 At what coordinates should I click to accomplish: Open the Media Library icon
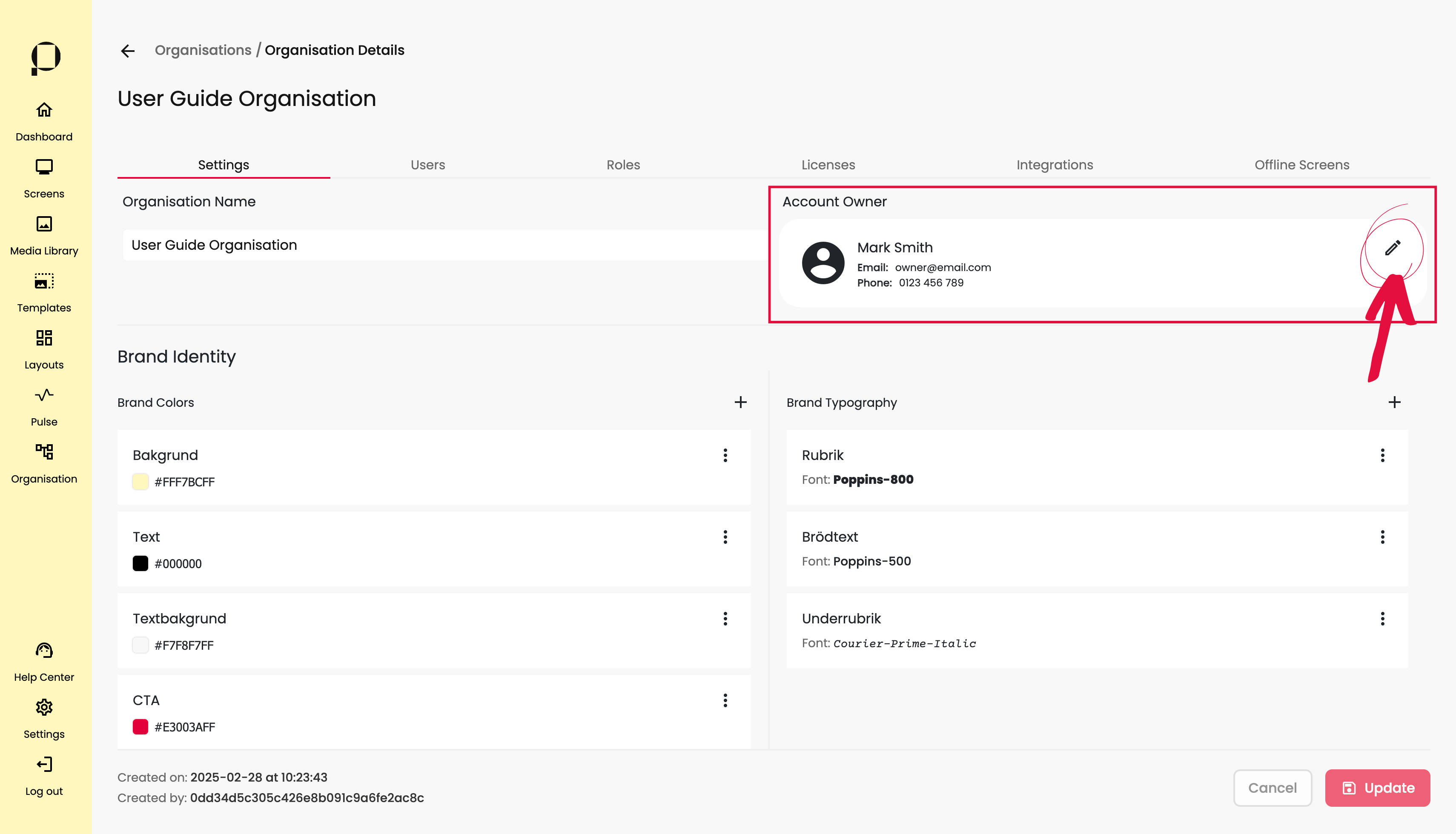(x=44, y=224)
